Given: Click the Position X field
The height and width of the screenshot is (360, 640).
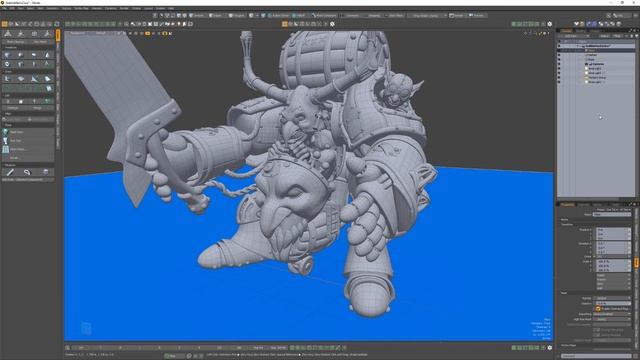Looking at the screenshot, I should point(613,230).
